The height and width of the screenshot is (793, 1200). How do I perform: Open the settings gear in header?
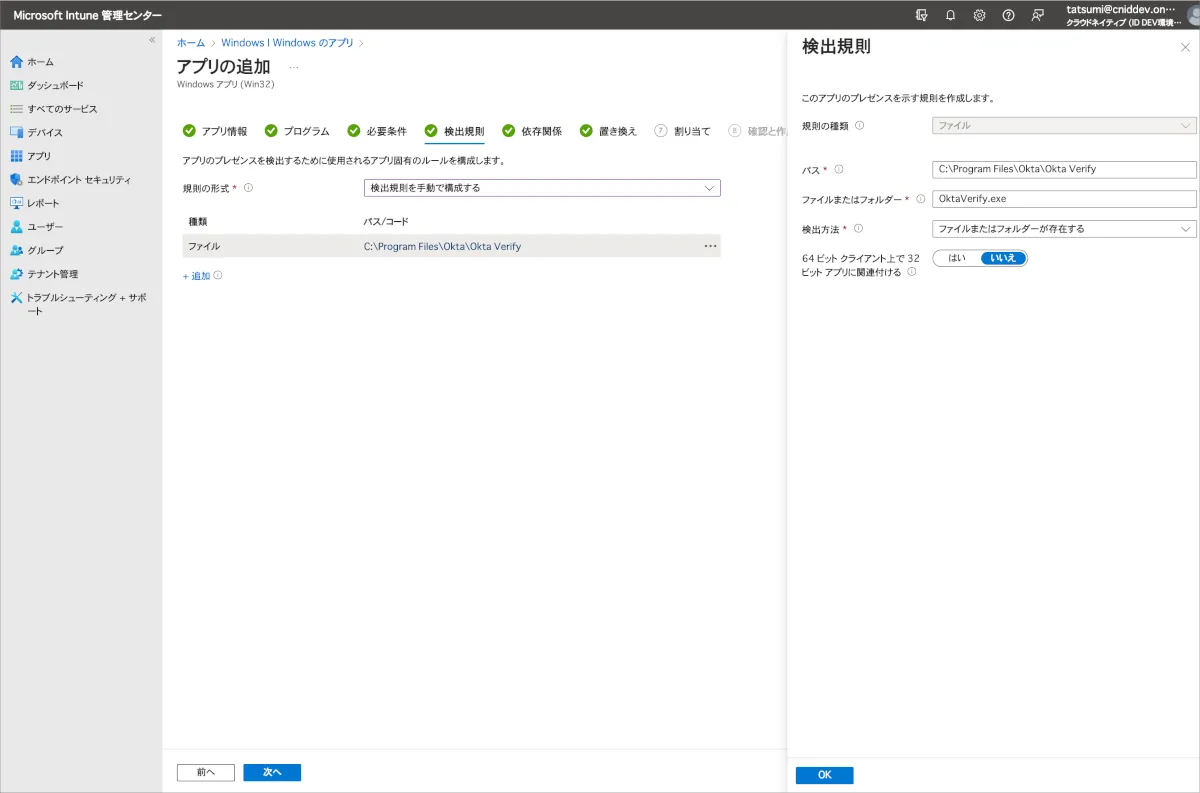pos(979,15)
